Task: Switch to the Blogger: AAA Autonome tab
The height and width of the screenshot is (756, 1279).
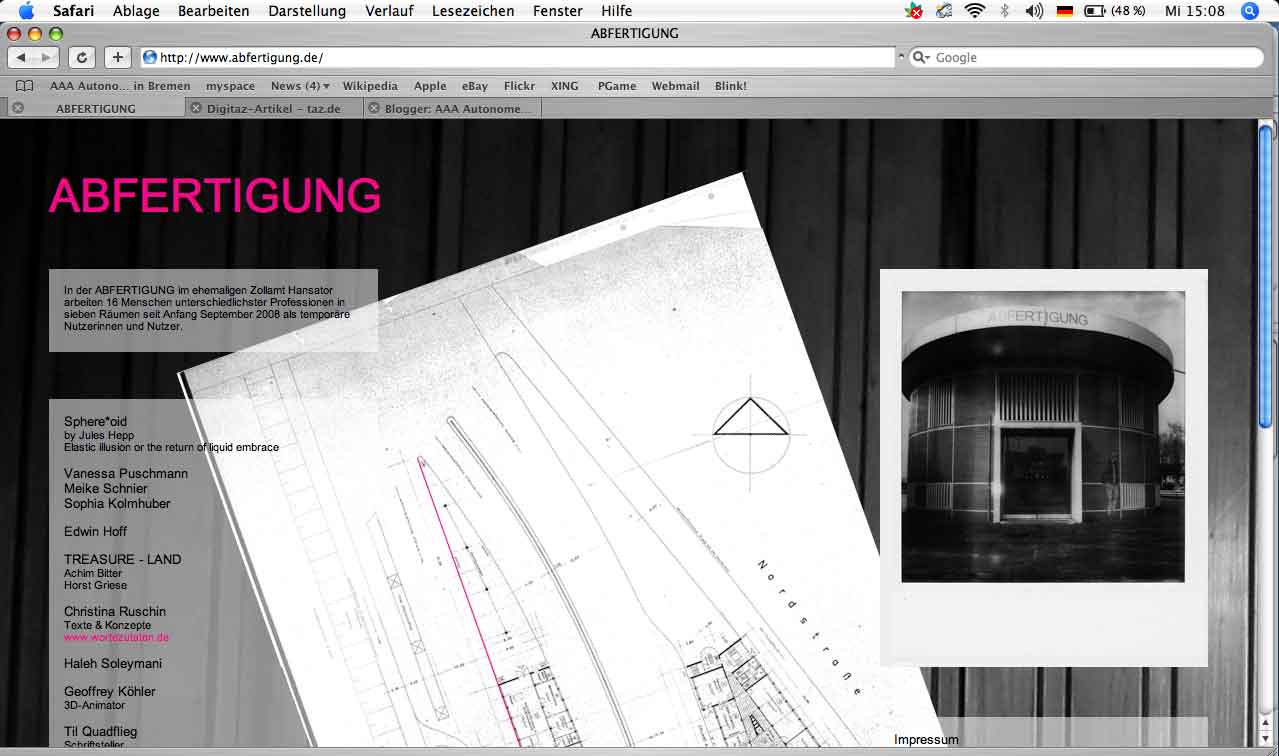Action: 453,108
